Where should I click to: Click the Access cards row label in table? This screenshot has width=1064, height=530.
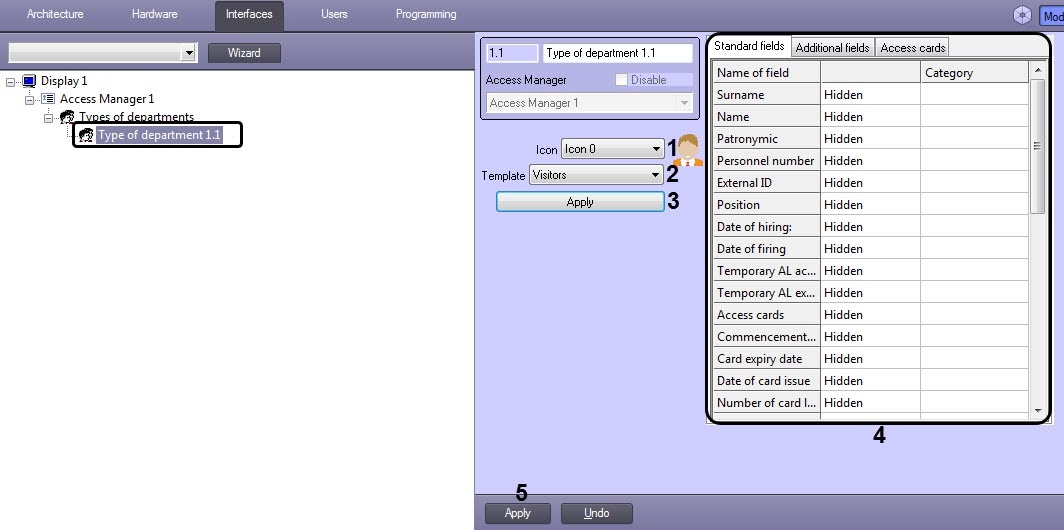766,315
